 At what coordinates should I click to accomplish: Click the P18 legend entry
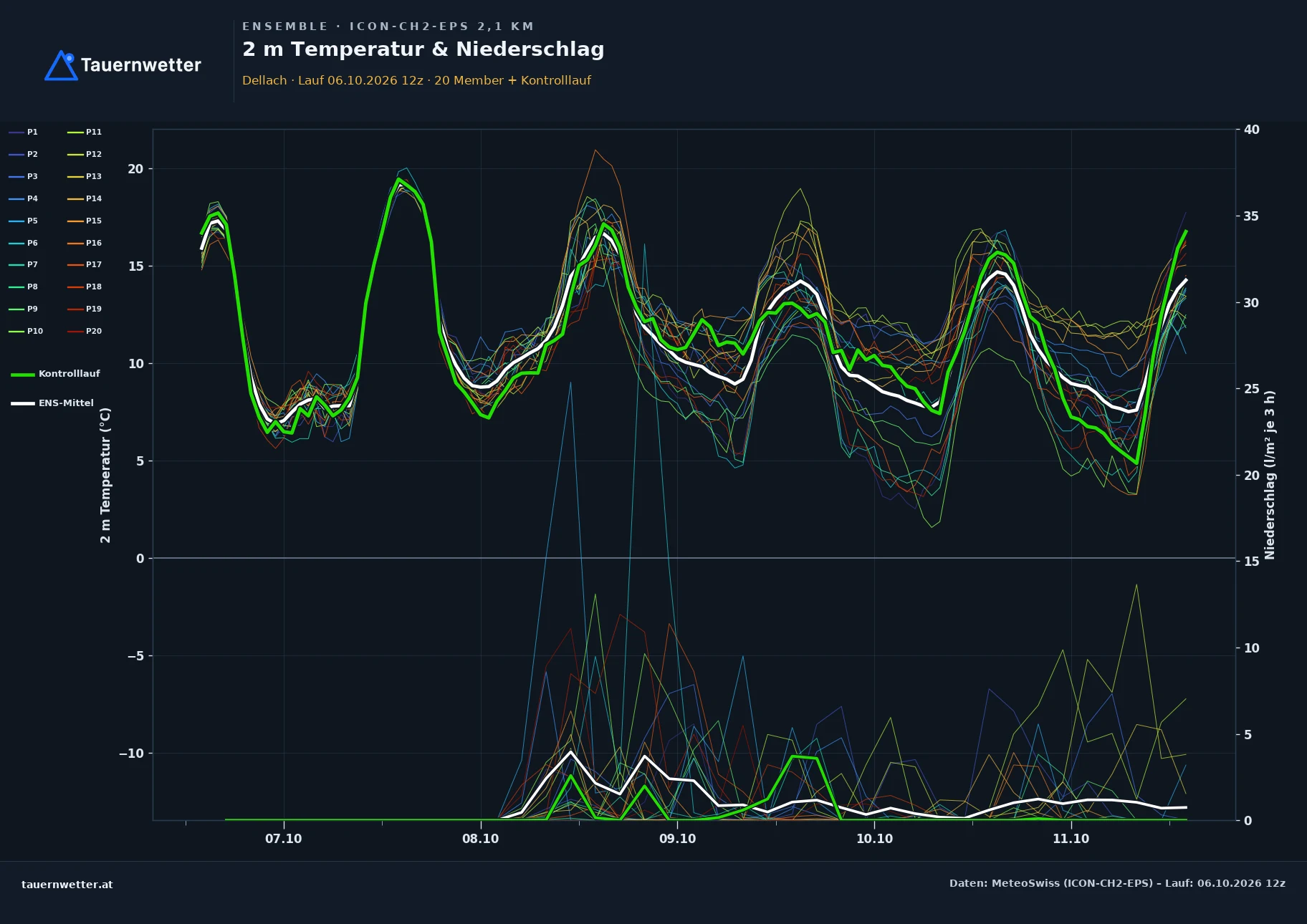click(85, 287)
